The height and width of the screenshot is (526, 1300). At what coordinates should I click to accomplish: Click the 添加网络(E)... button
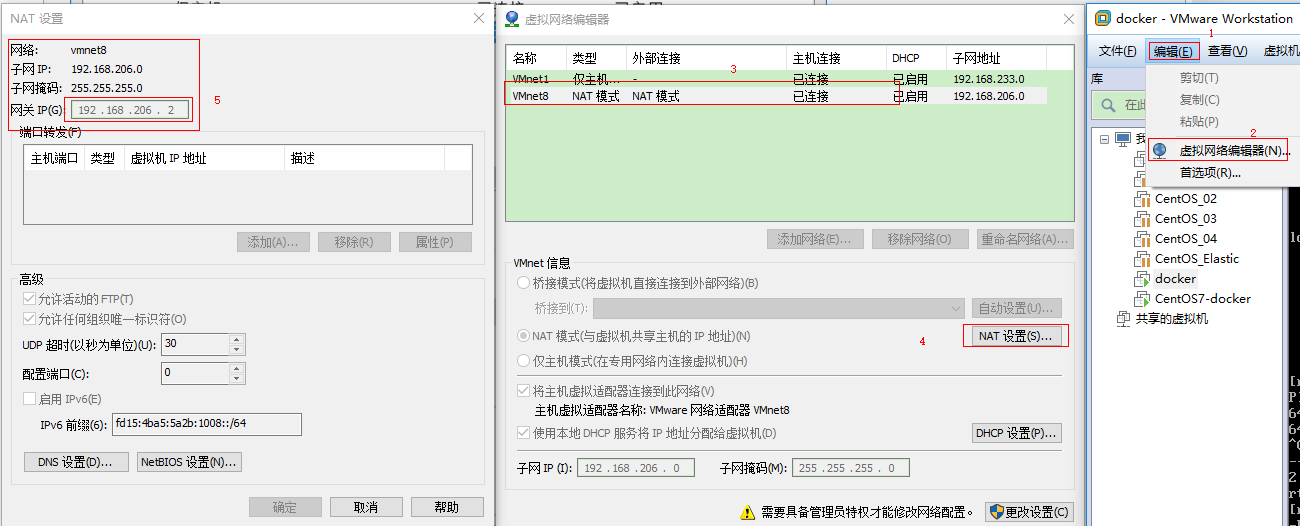point(815,240)
